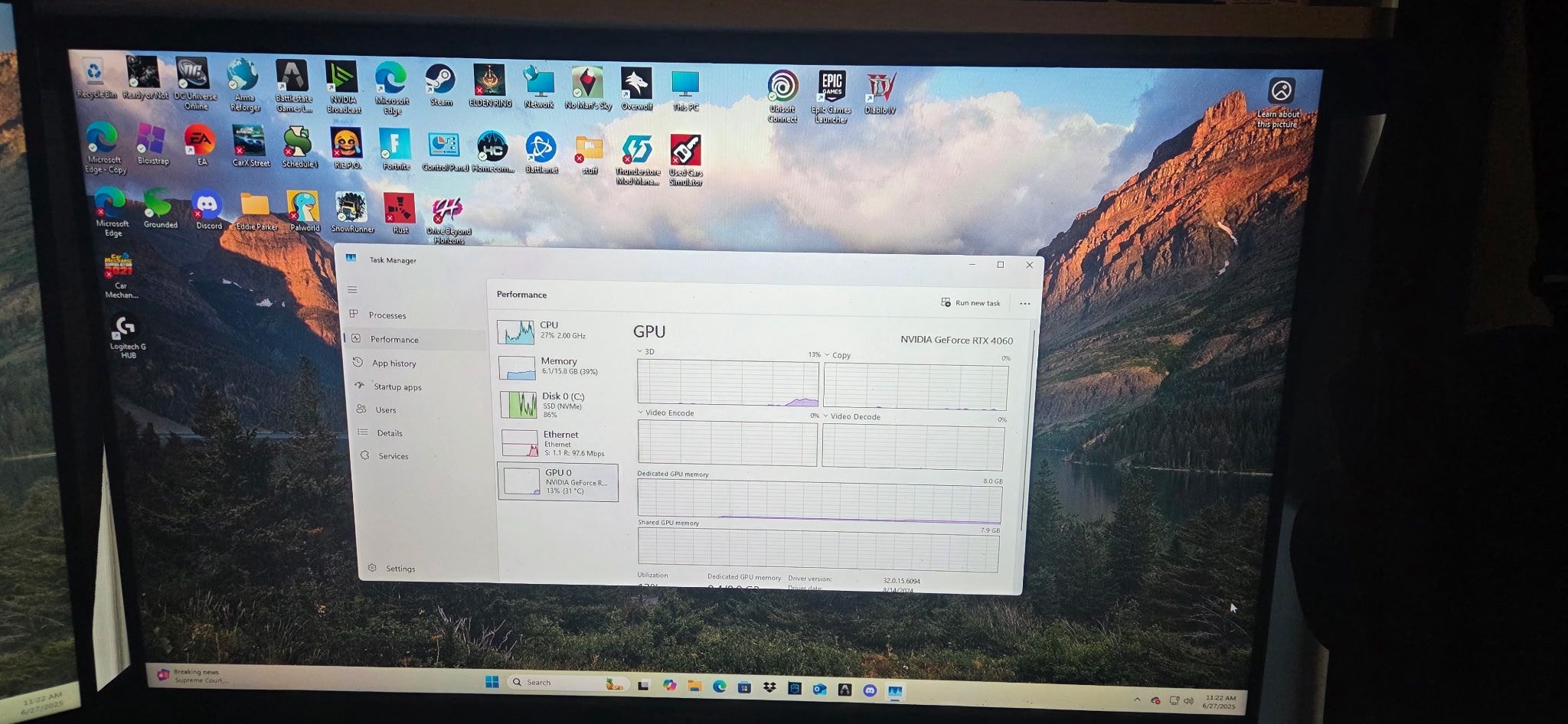The image size is (1568, 724).
Task: Select the Control Panel desktop icon
Action: 444,151
